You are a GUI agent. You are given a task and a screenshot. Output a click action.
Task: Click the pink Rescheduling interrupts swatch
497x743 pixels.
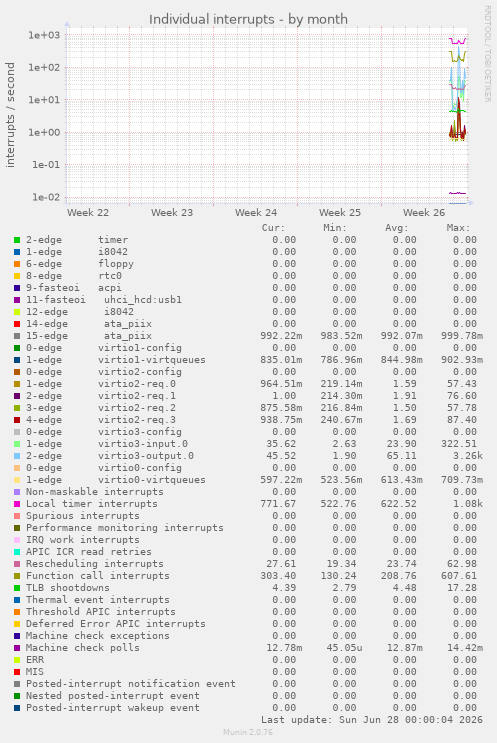(17, 564)
